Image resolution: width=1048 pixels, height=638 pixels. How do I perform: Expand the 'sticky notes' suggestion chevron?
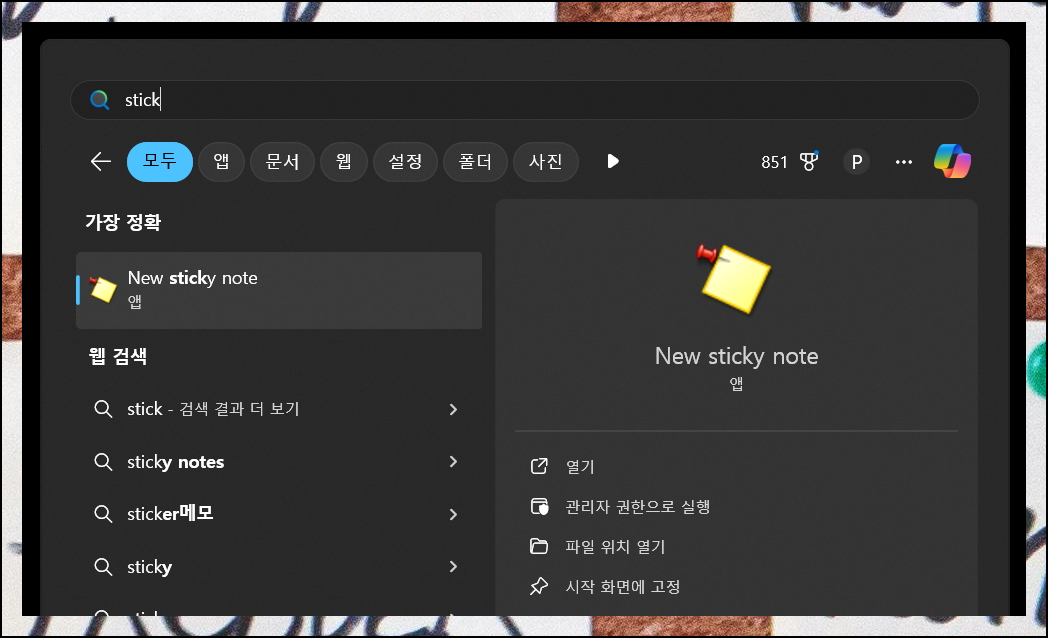tap(453, 462)
